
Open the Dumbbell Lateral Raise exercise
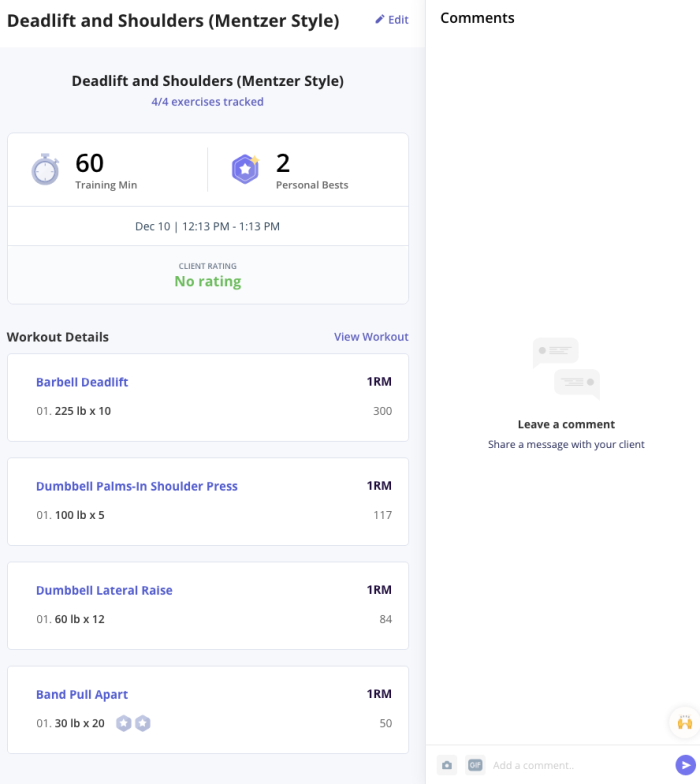pyautogui.click(x=104, y=590)
